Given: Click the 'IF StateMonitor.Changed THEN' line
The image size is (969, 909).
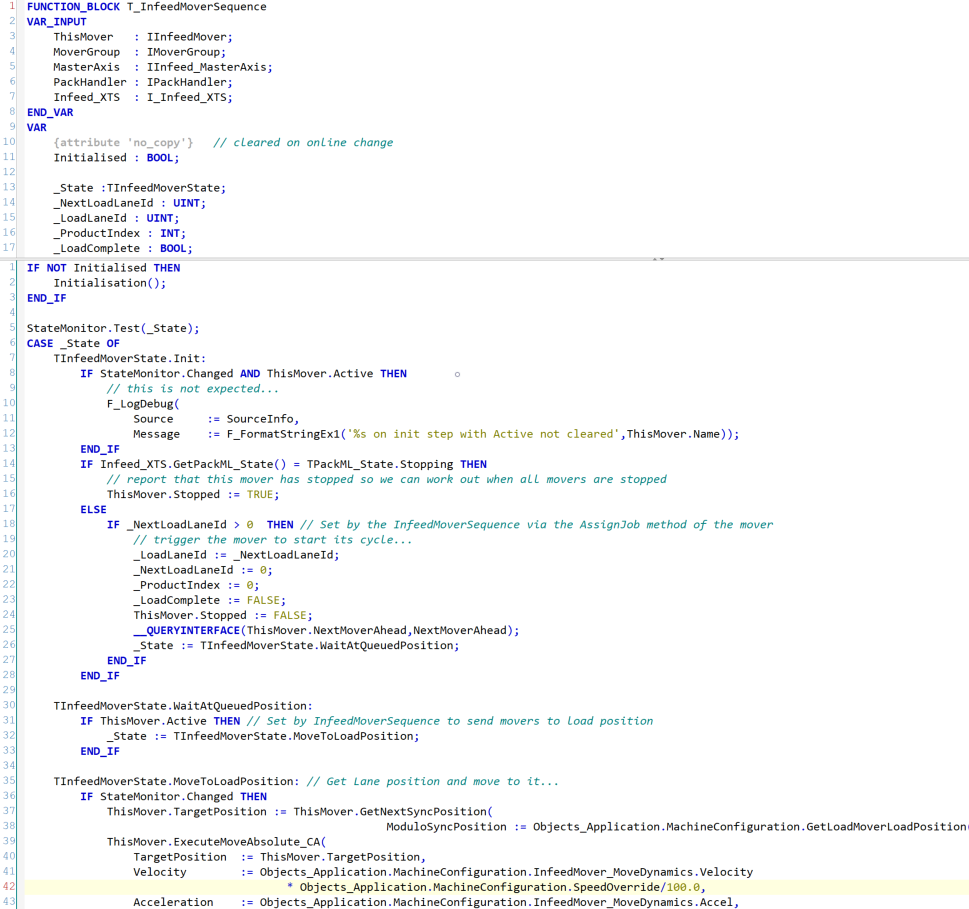Looking at the screenshot, I should coord(173,797).
